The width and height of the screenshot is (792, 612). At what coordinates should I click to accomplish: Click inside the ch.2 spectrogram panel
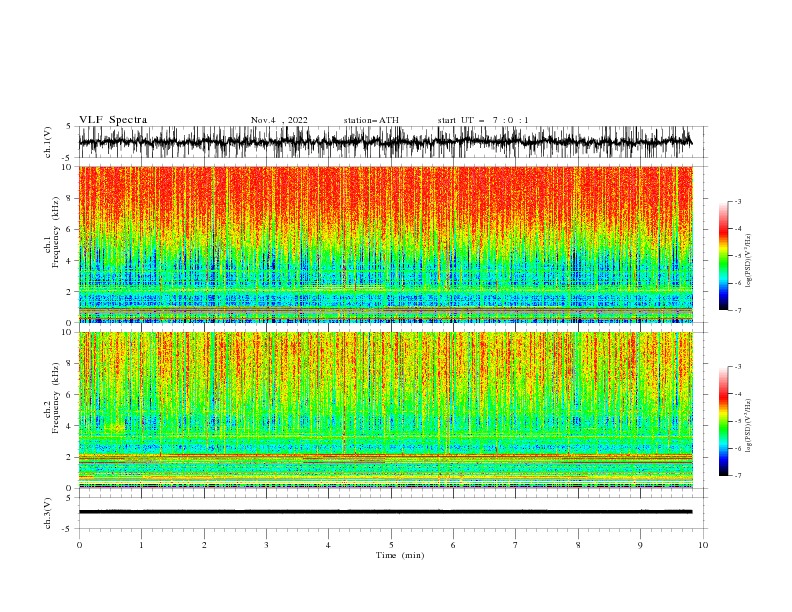coord(385,410)
